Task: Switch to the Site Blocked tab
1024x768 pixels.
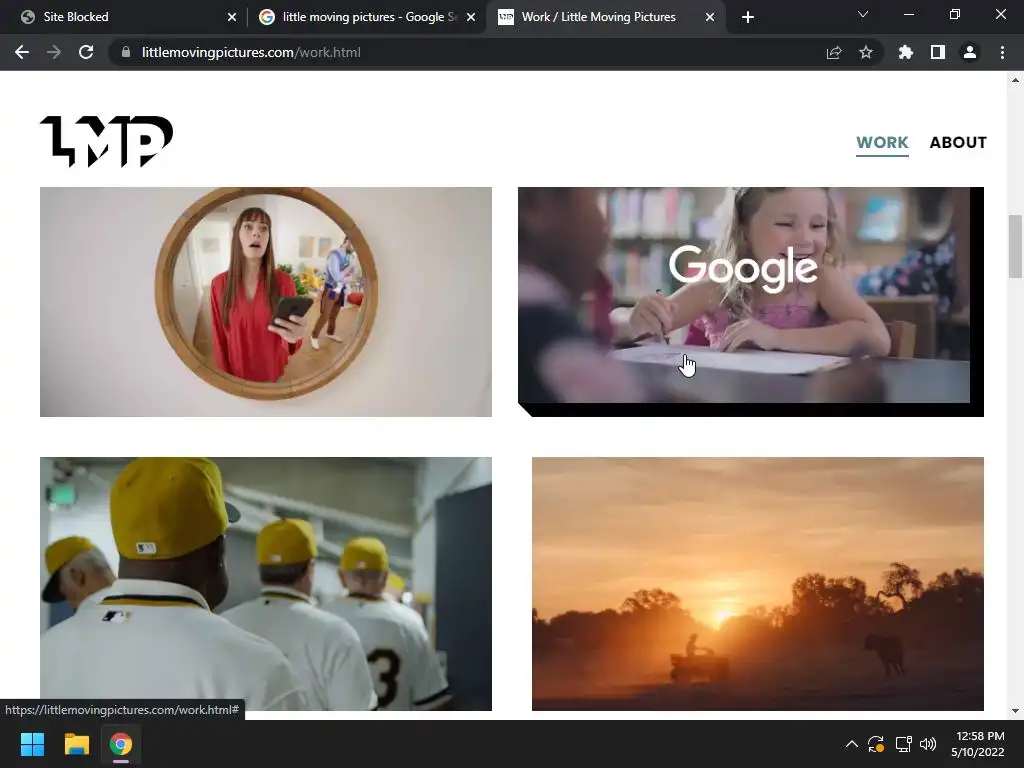Action: tap(124, 17)
